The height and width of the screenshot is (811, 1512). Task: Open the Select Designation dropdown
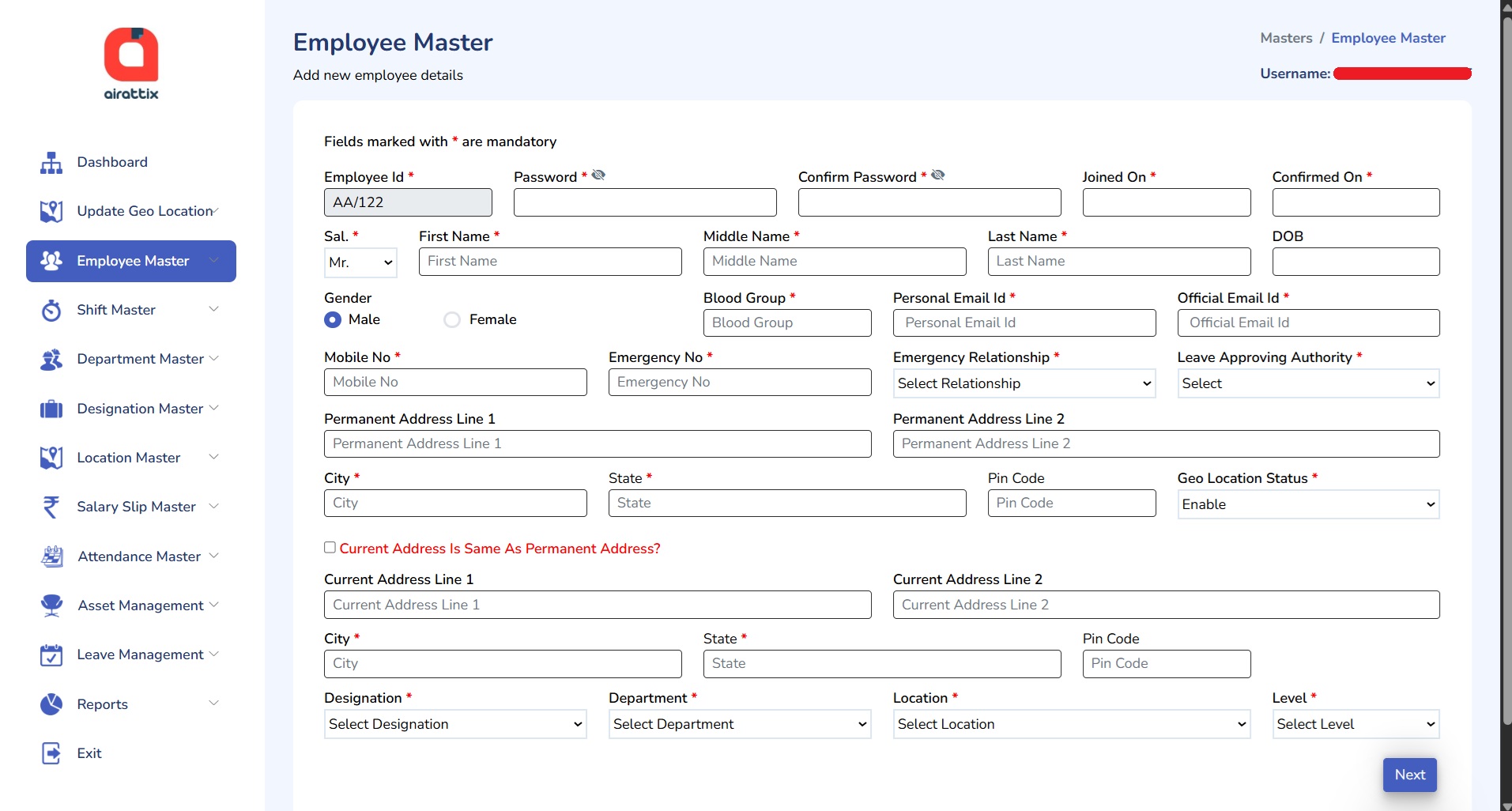[455, 724]
